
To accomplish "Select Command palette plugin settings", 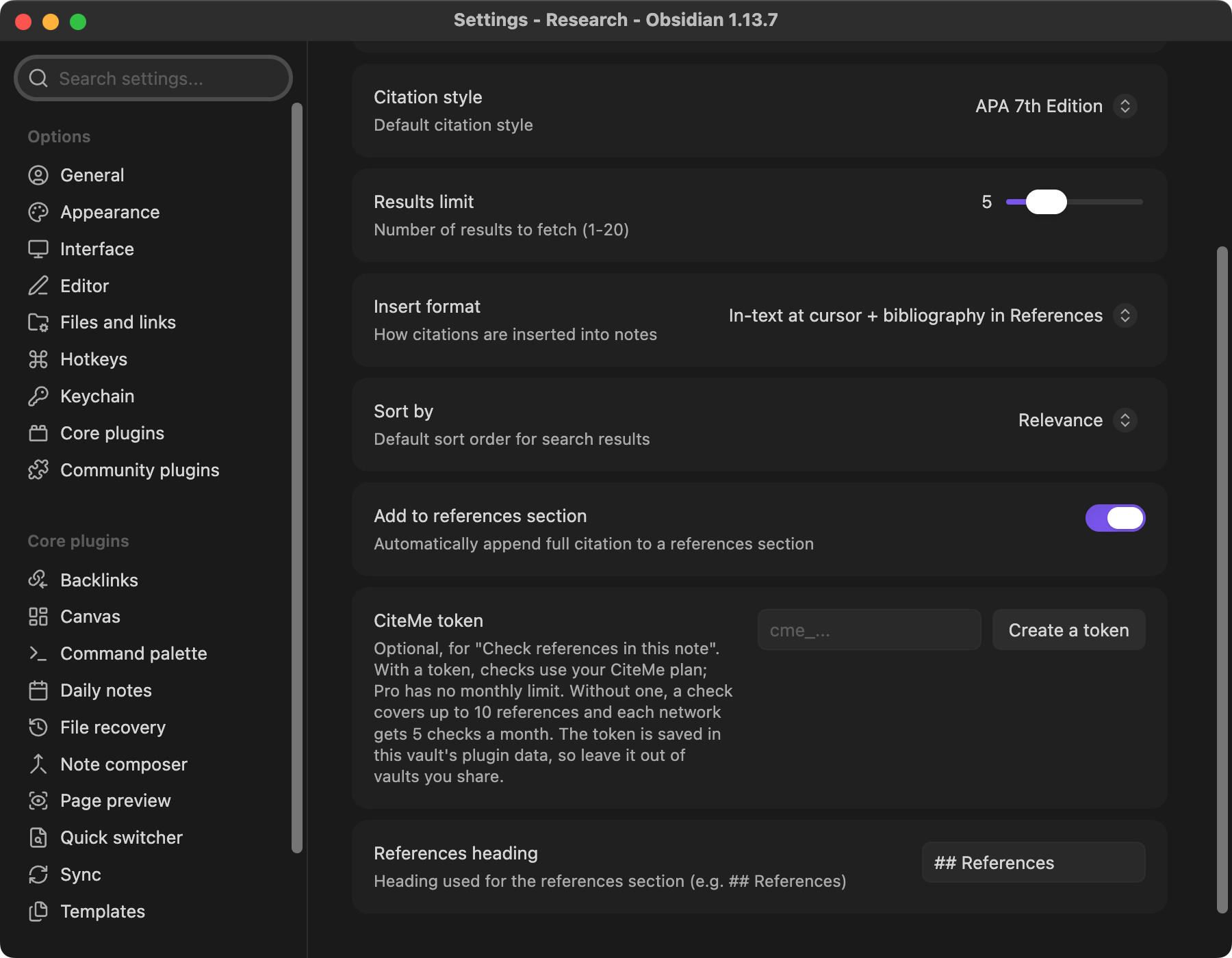I will (x=153, y=653).
